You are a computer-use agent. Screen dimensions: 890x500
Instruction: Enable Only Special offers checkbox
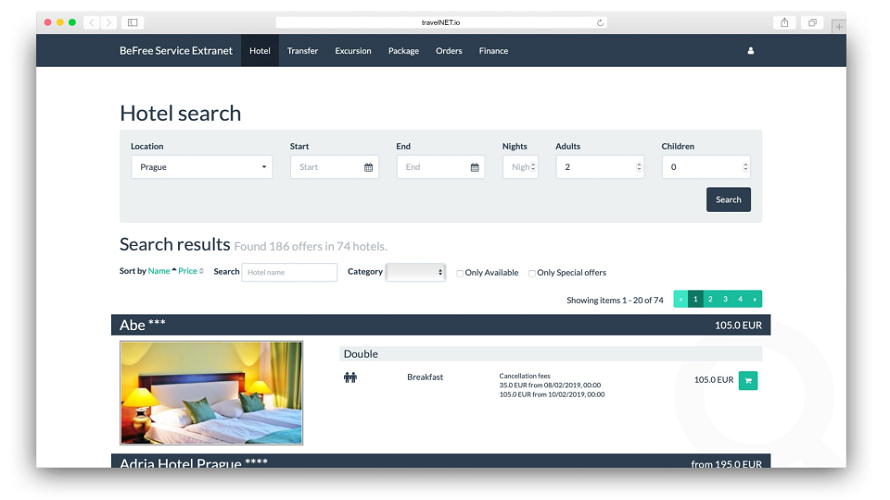tap(532, 273)
